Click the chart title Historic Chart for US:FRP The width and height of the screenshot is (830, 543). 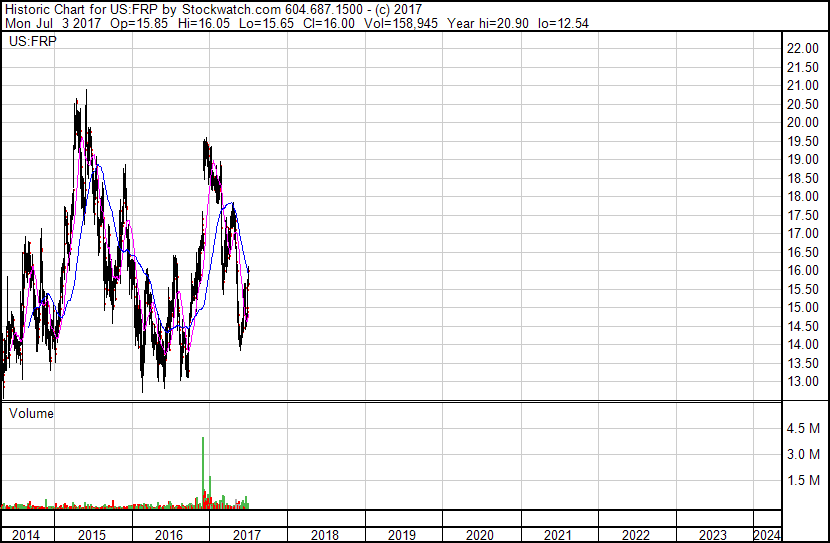(x=81, y=10)
